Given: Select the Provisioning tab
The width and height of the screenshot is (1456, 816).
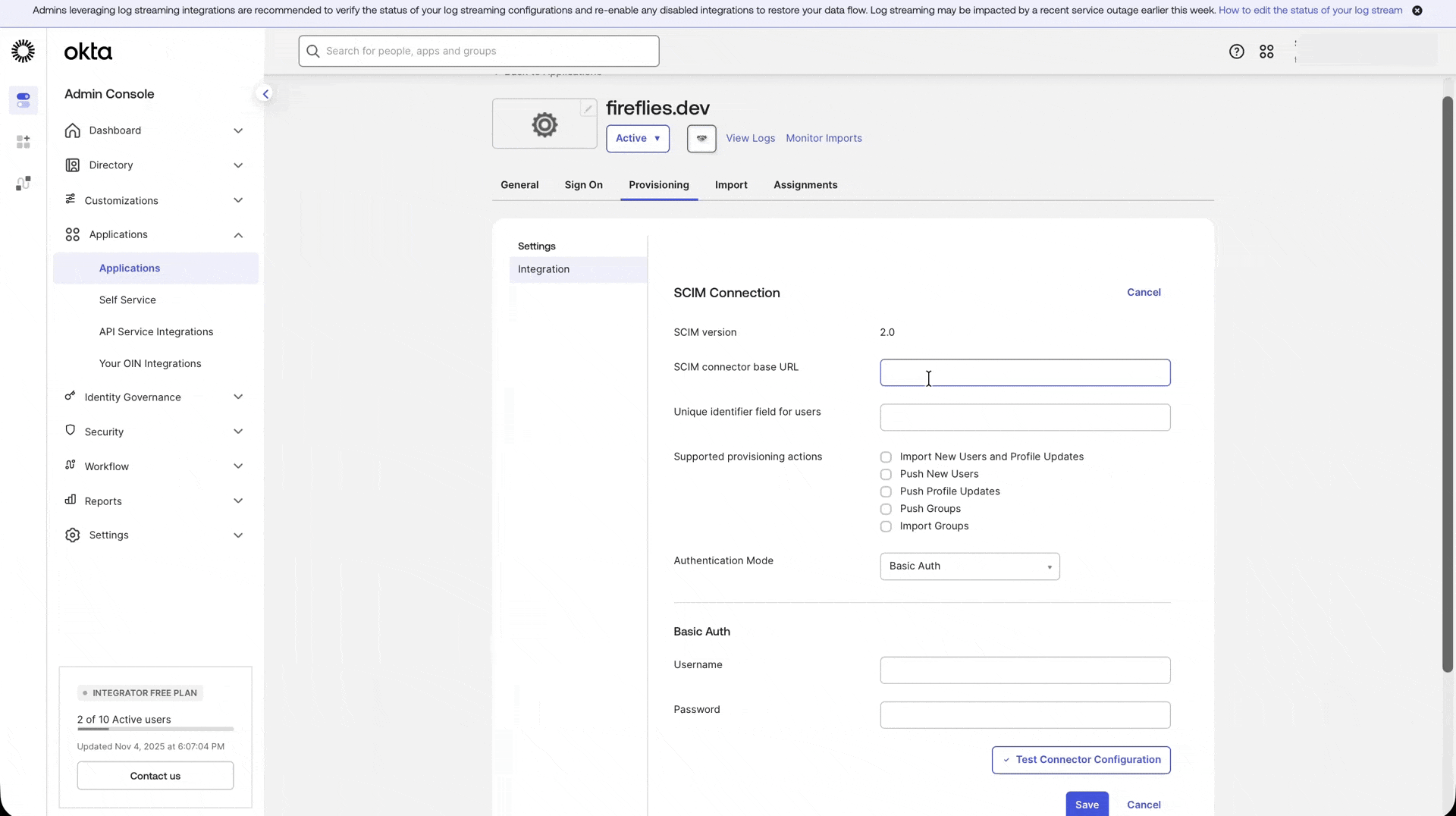Looking at the screenshot, I should point(659,185).
